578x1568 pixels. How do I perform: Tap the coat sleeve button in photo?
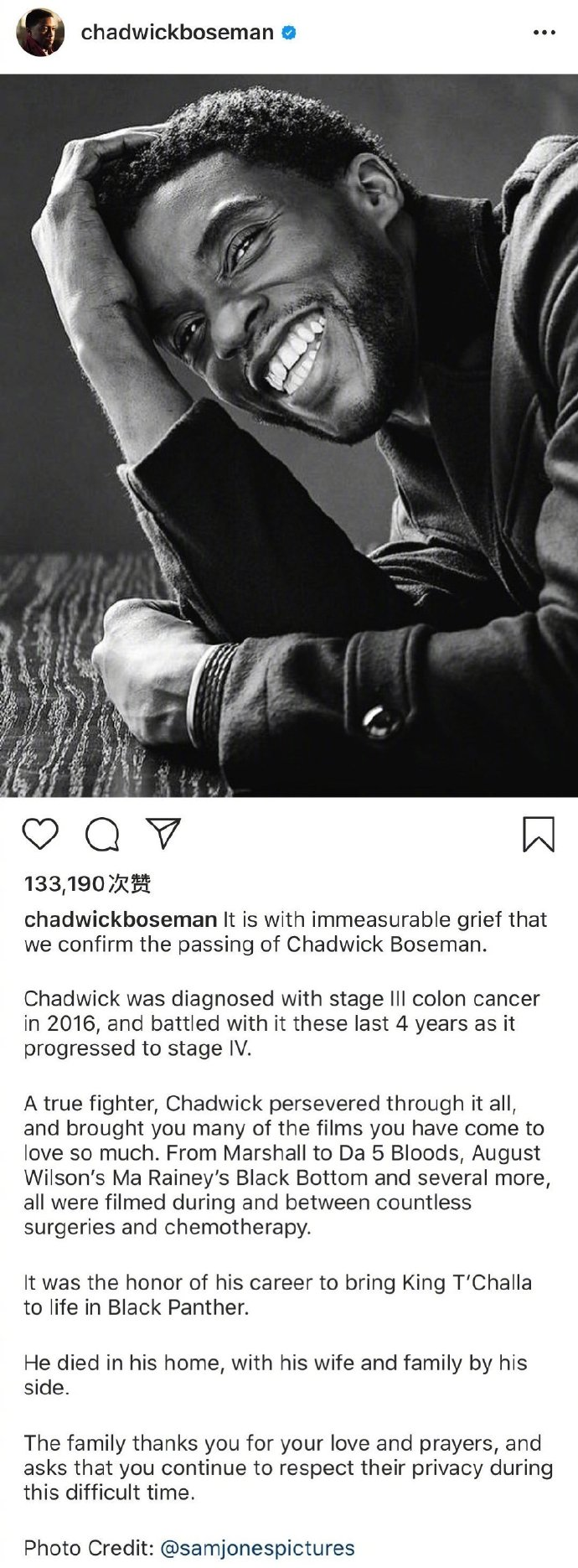pos(381,722)
